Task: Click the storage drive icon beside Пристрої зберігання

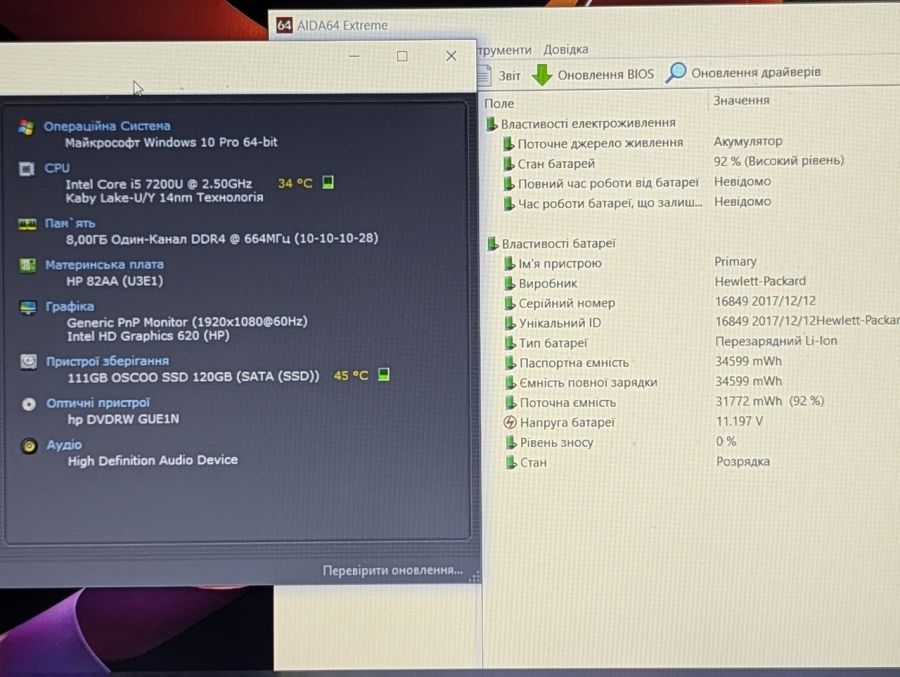Action: [x=28, y=362]
